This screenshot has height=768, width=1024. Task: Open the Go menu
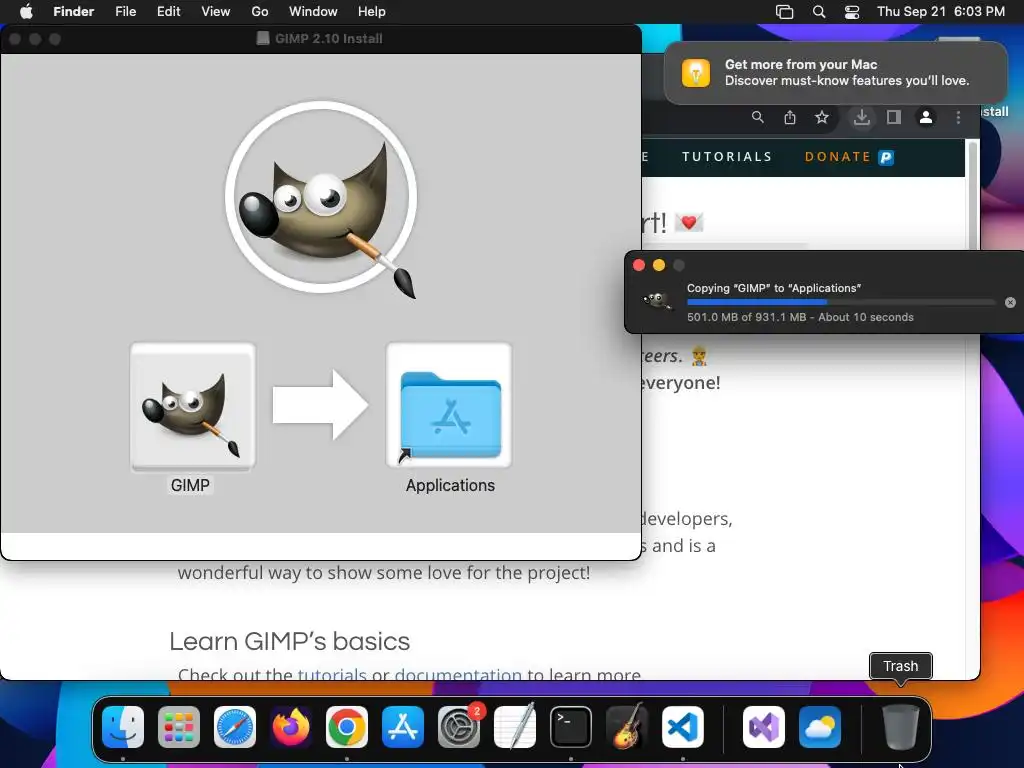[260, 12]
